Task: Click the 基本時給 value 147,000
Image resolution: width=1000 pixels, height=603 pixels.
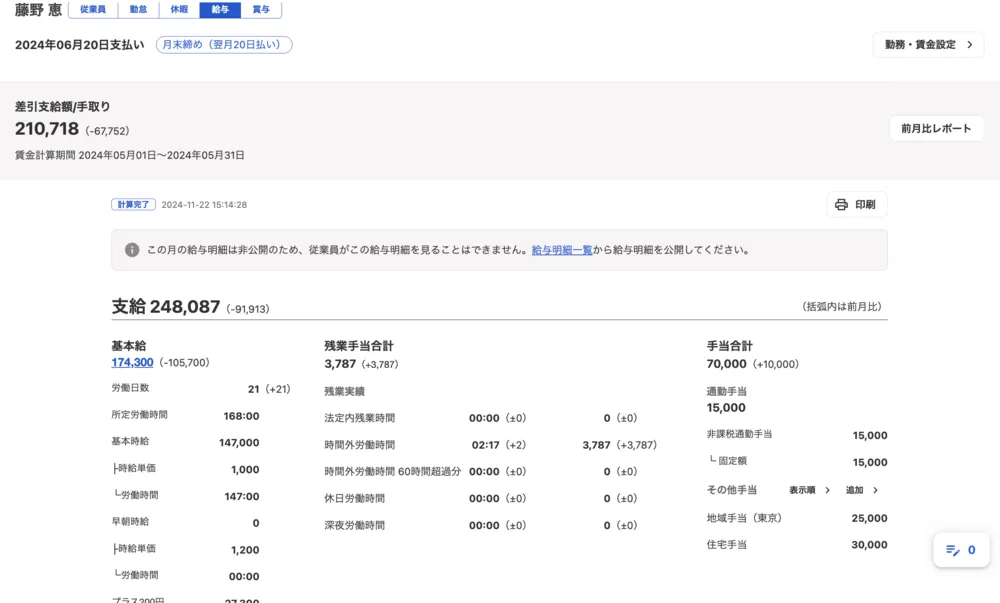Action: (x=239, y=442)
